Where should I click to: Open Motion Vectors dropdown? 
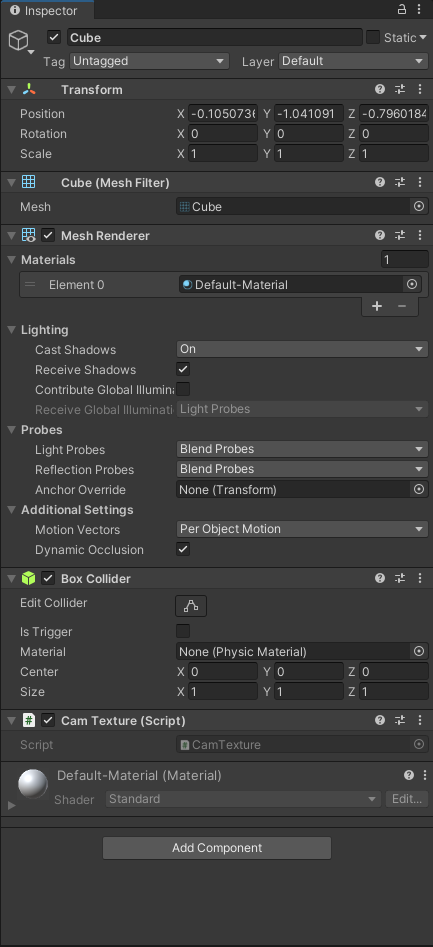(x=302, y=529)
